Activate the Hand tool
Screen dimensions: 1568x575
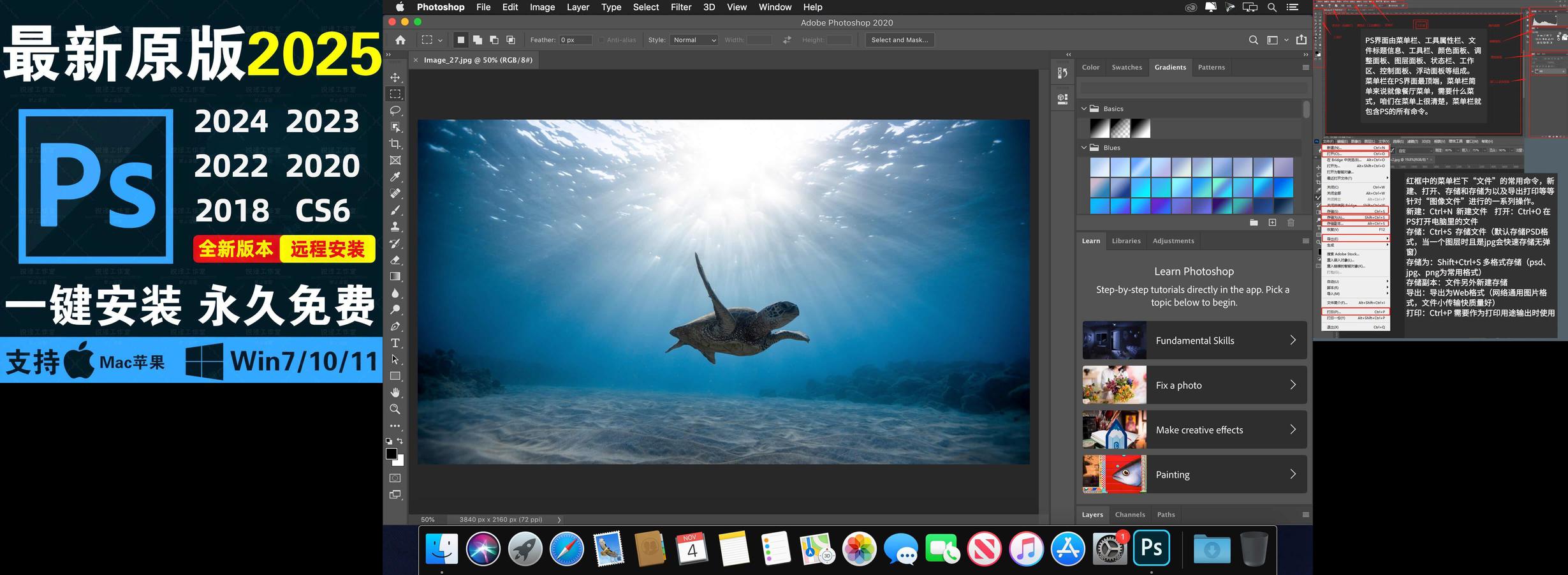click(395, 392)
